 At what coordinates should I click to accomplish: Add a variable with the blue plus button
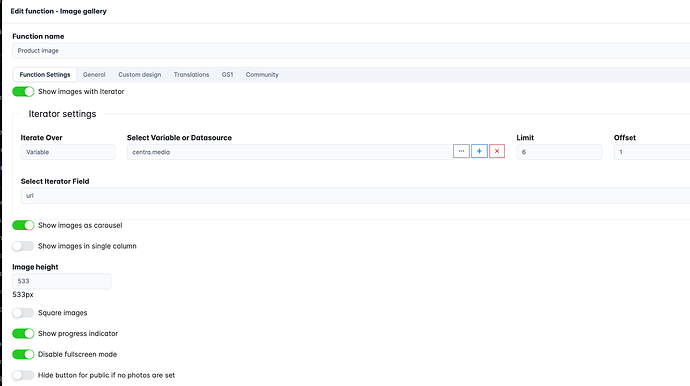[x=479, y=151]
